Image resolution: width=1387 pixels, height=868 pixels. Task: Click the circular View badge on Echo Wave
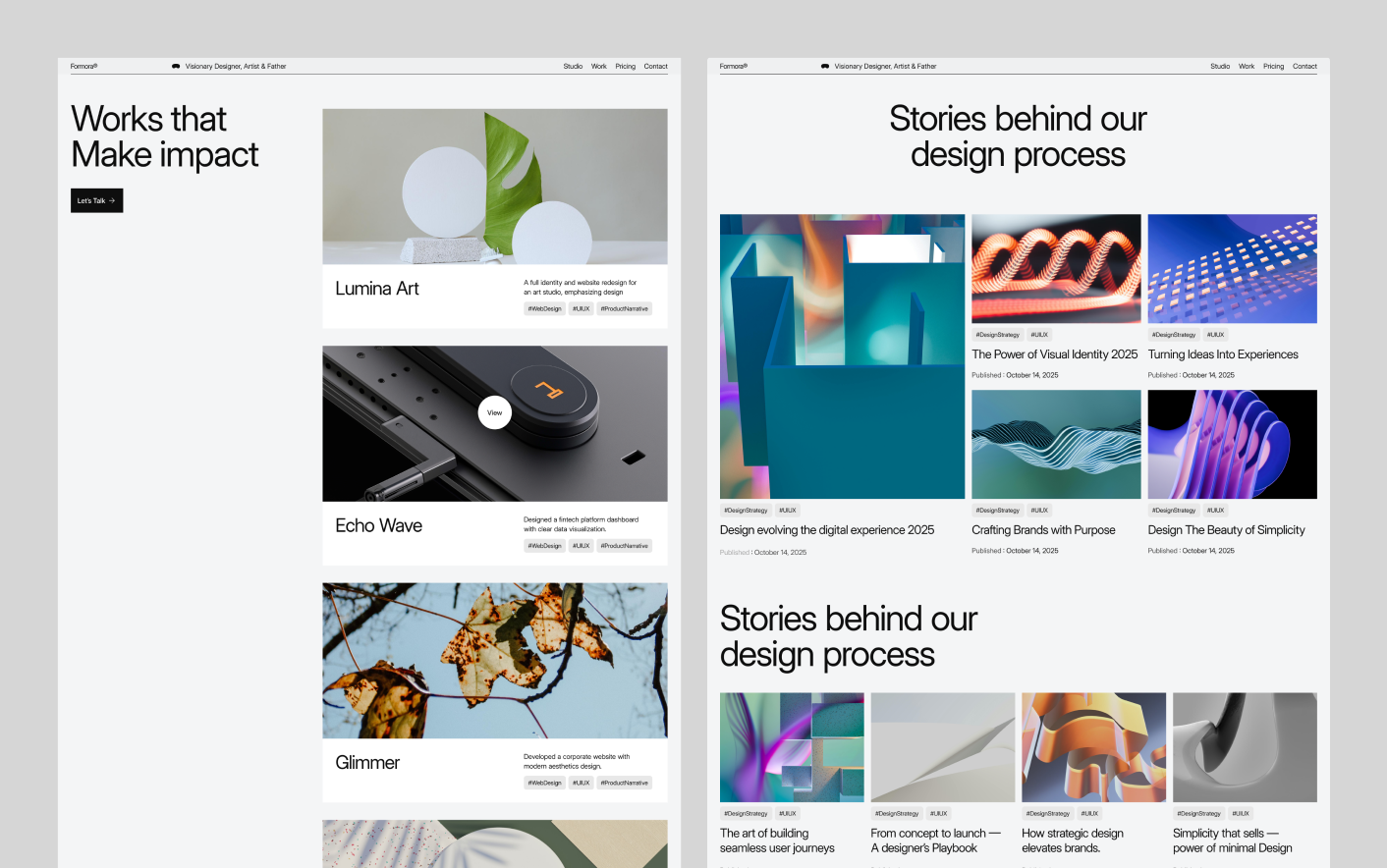(x=495, y=412)
